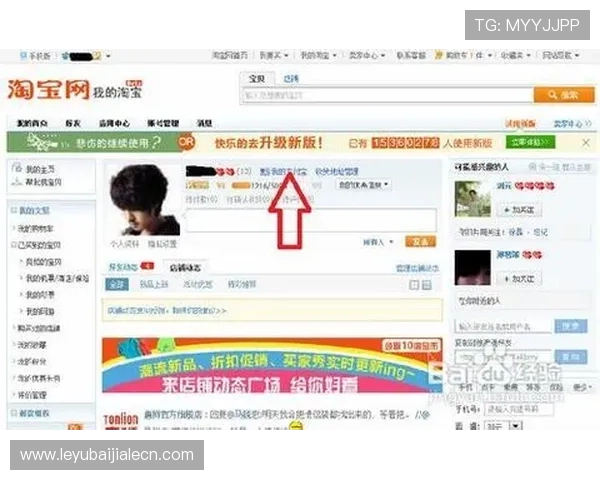Select the 宝贝 search tab
The width and height of the screenshot is (600, 480).
pyautogui.click(x=257, y=79)
